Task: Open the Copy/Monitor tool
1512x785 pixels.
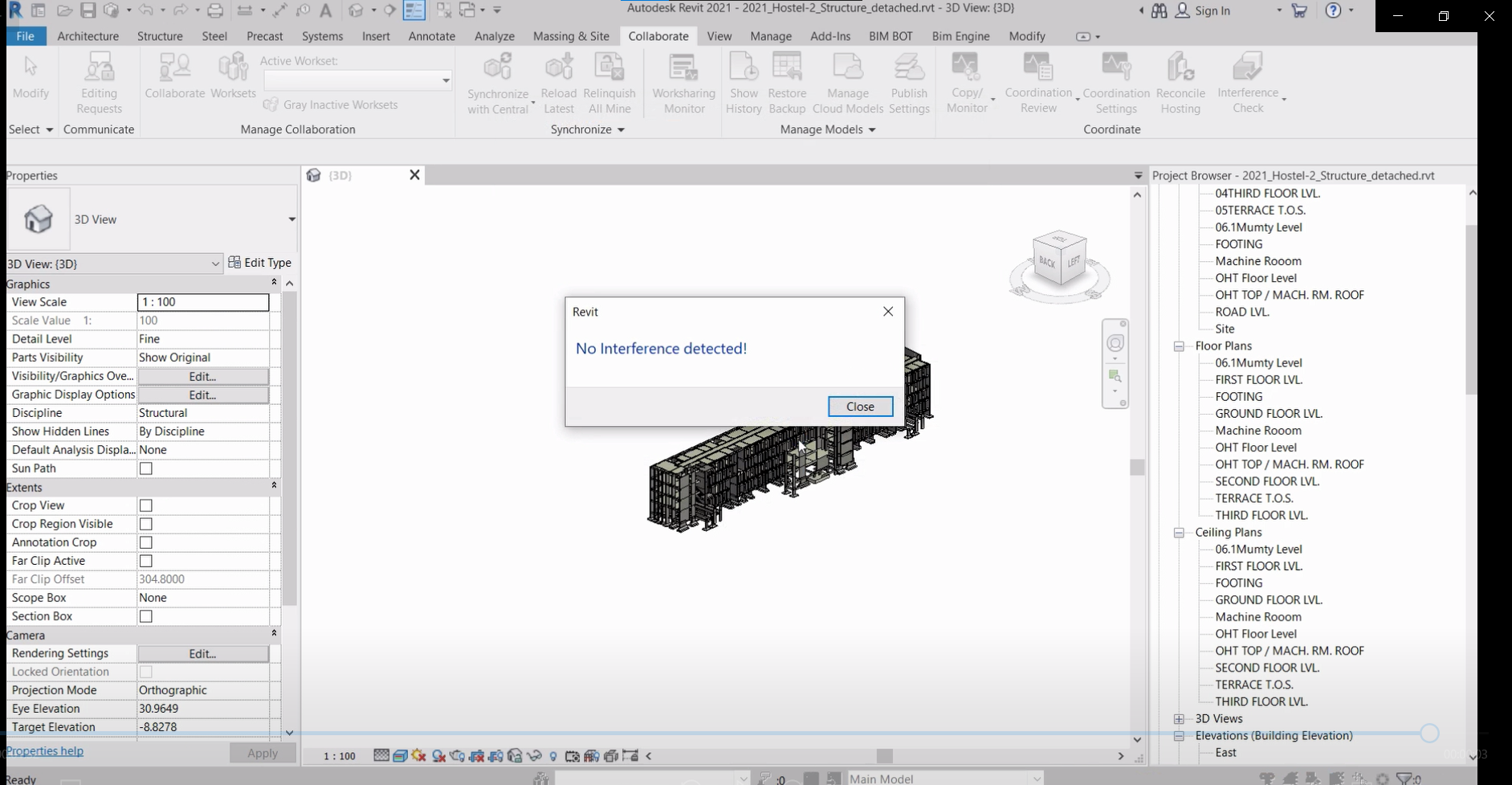Action: pyautogui.click(x=966, y=84)
